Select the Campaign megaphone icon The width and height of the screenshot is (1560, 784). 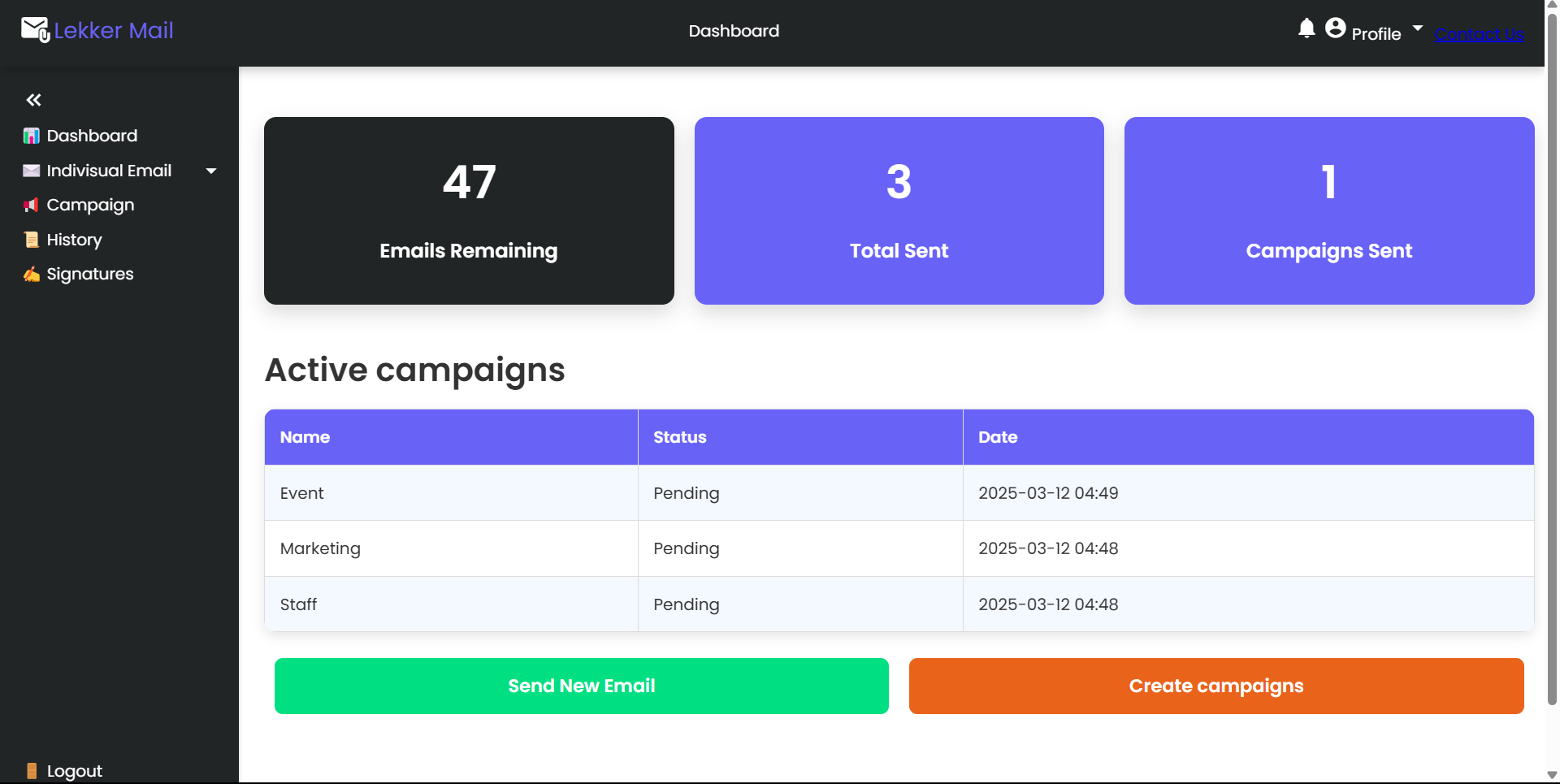pos(31,205)
